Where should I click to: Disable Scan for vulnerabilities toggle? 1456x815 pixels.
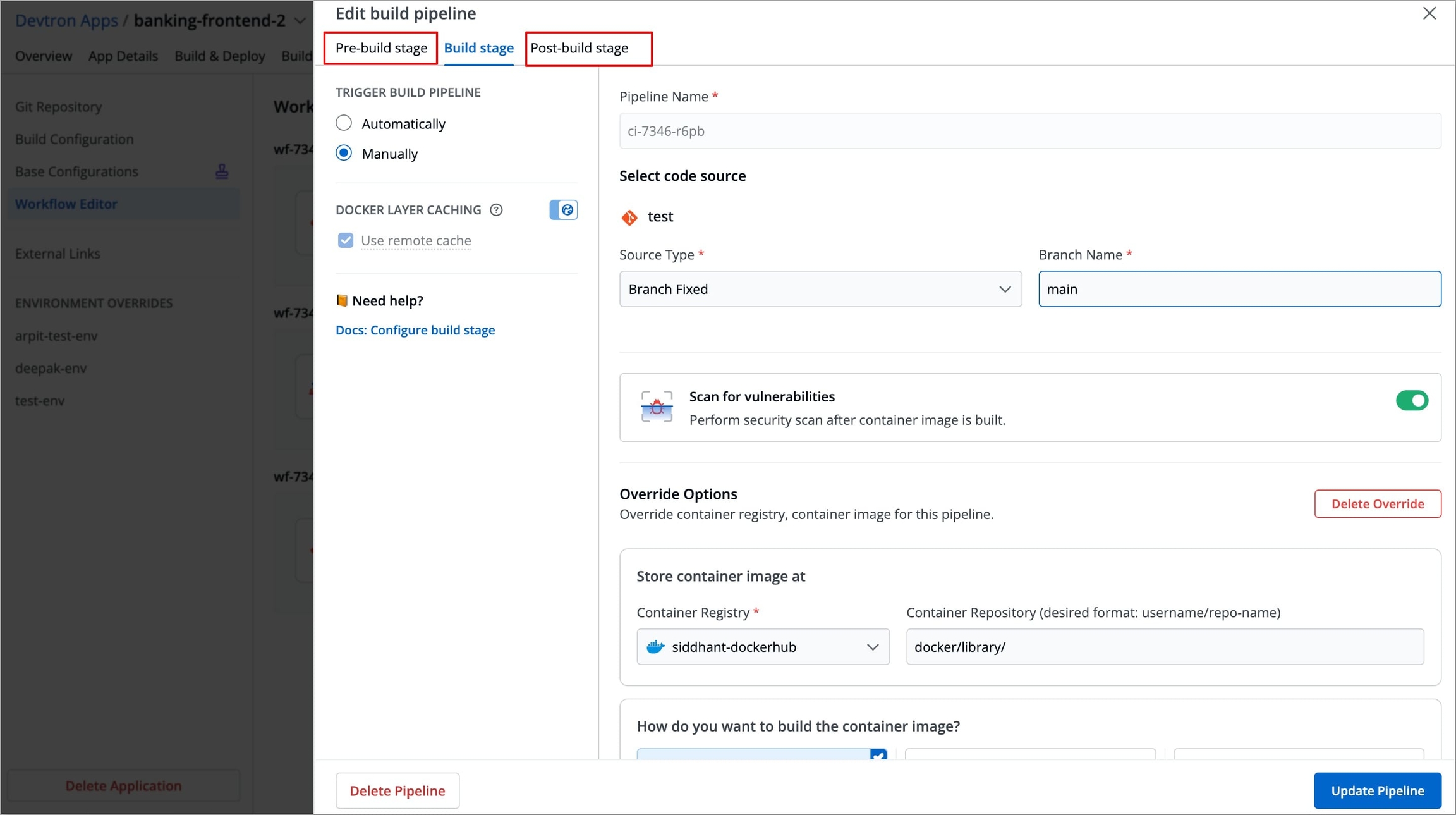[1411, 400]
